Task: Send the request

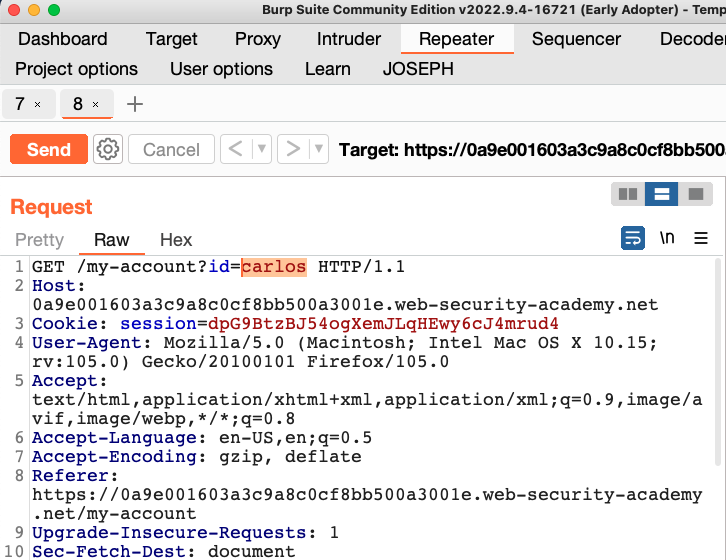Action: click(49, 149)
